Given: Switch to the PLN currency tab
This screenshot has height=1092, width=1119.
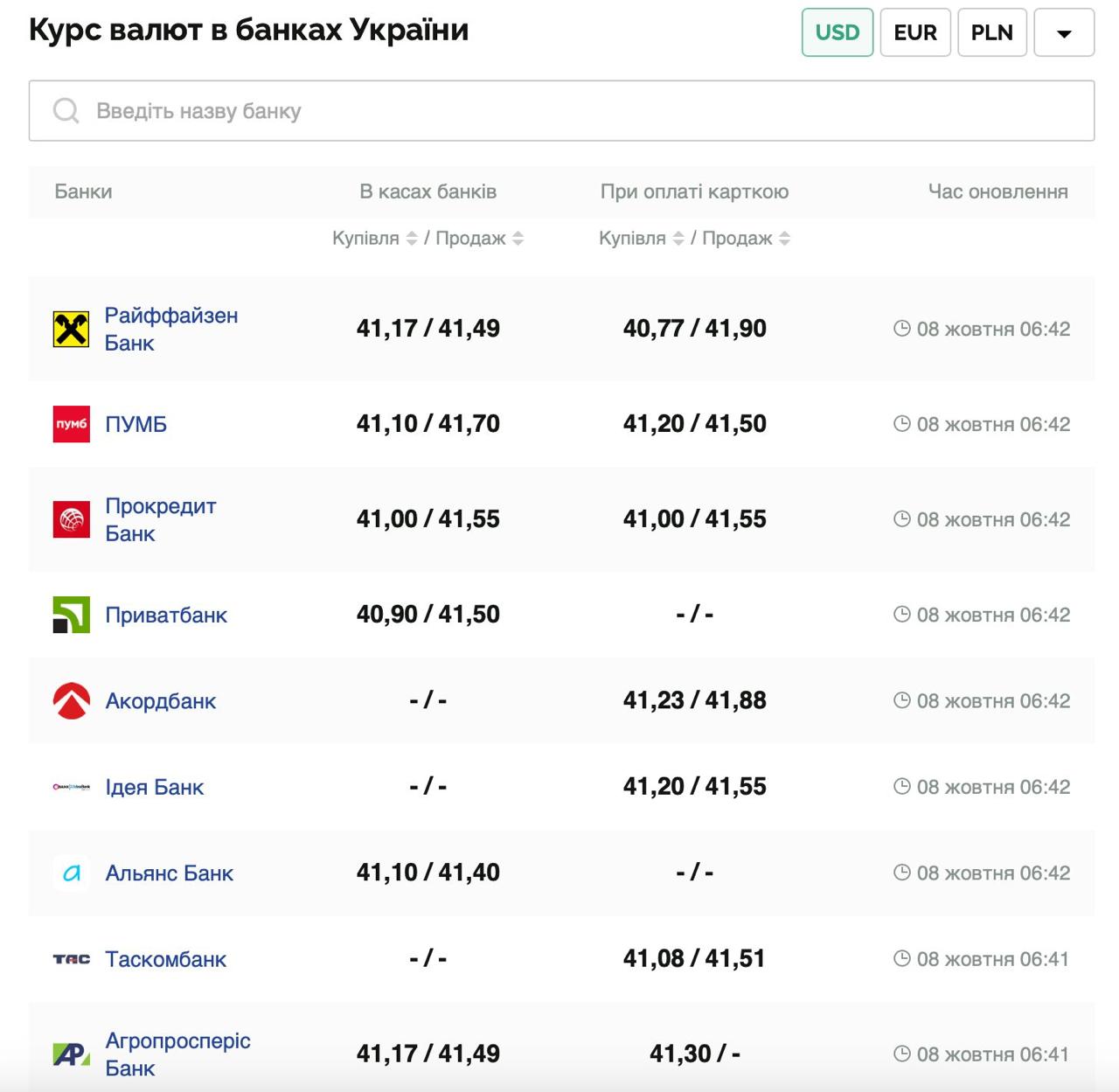Looking at the screenshot, I should [991, 33].
